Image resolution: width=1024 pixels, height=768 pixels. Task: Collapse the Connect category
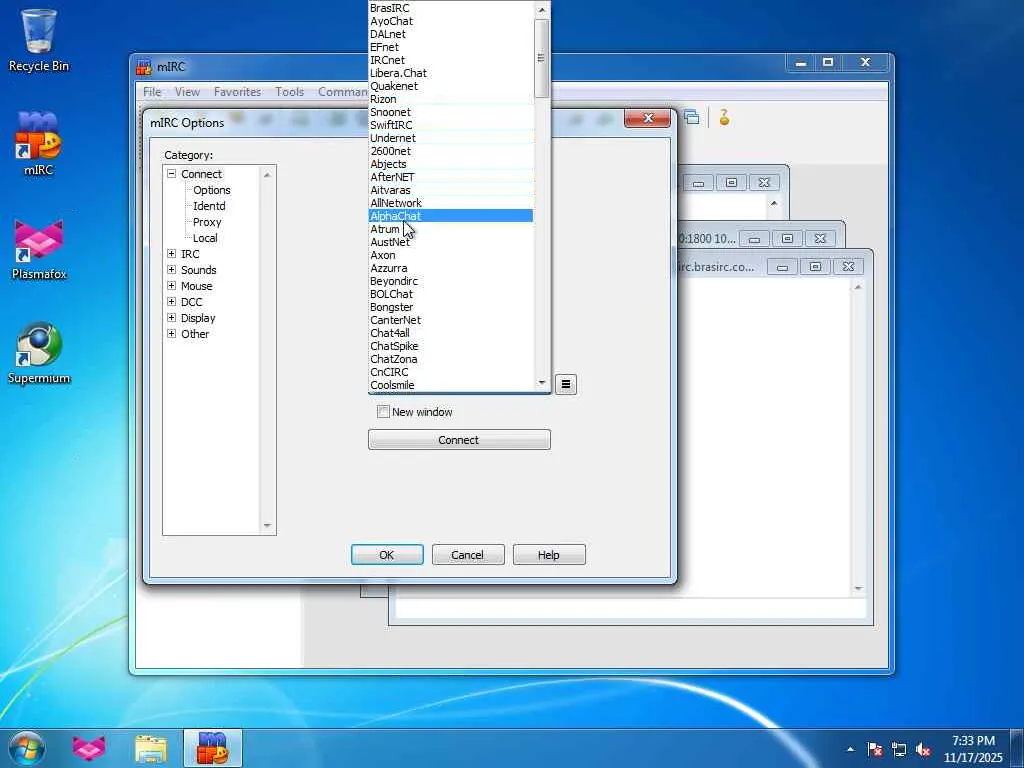[172, 174]
